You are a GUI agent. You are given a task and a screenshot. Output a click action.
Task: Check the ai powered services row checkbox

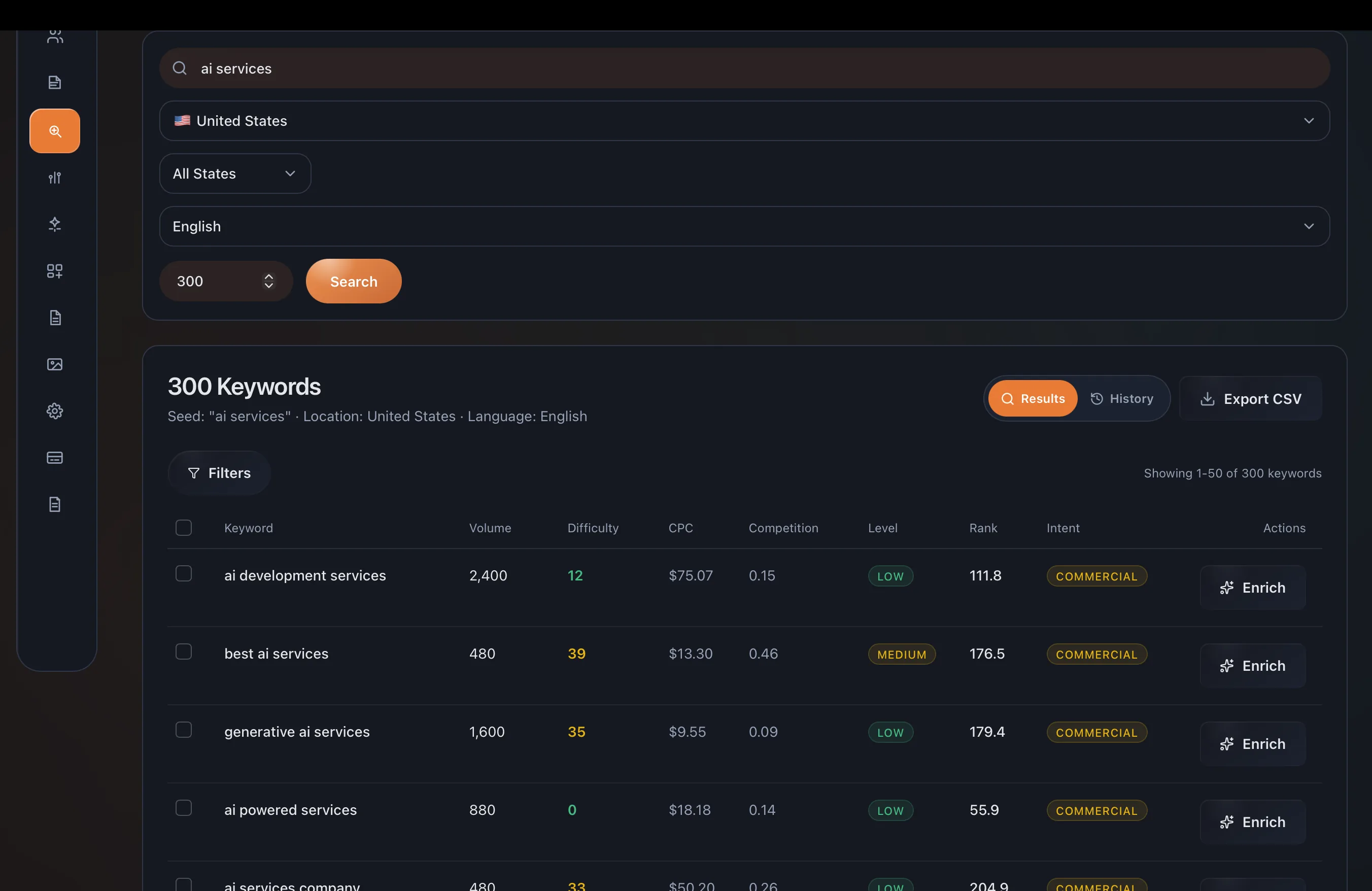click(183, 808)
